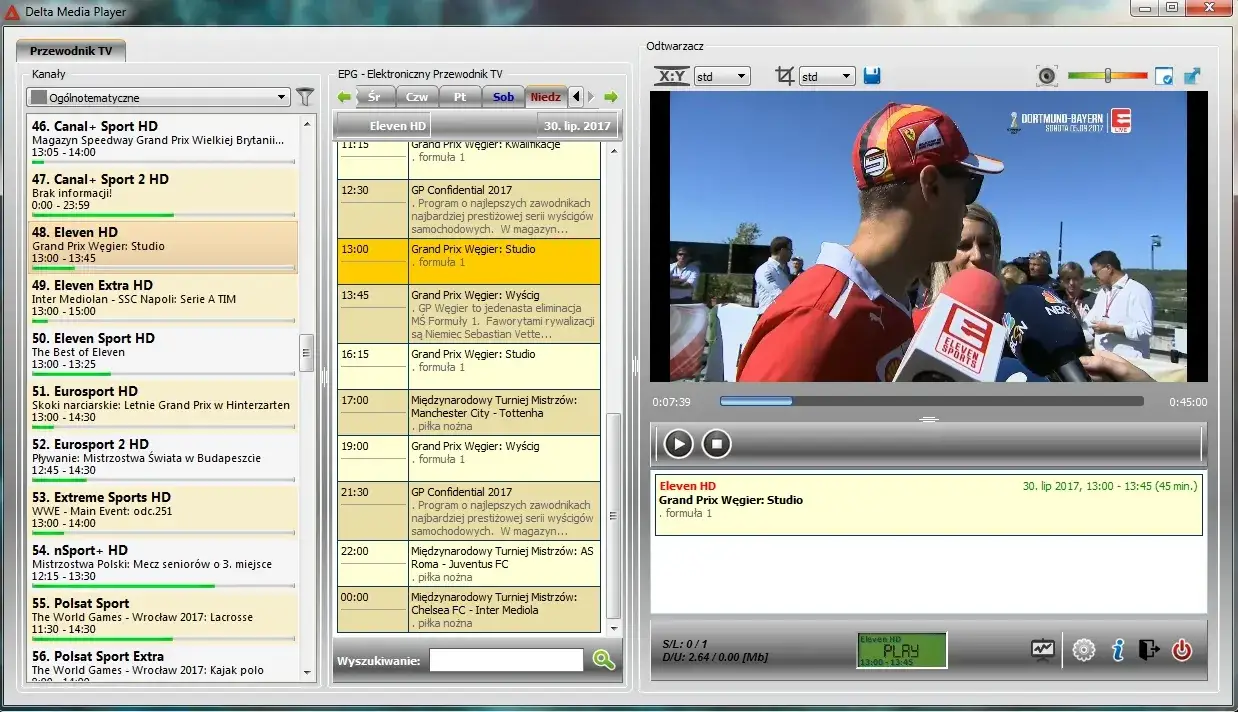Select the Czw tab in the EPG
The image size is (1238, 712).
417,96
